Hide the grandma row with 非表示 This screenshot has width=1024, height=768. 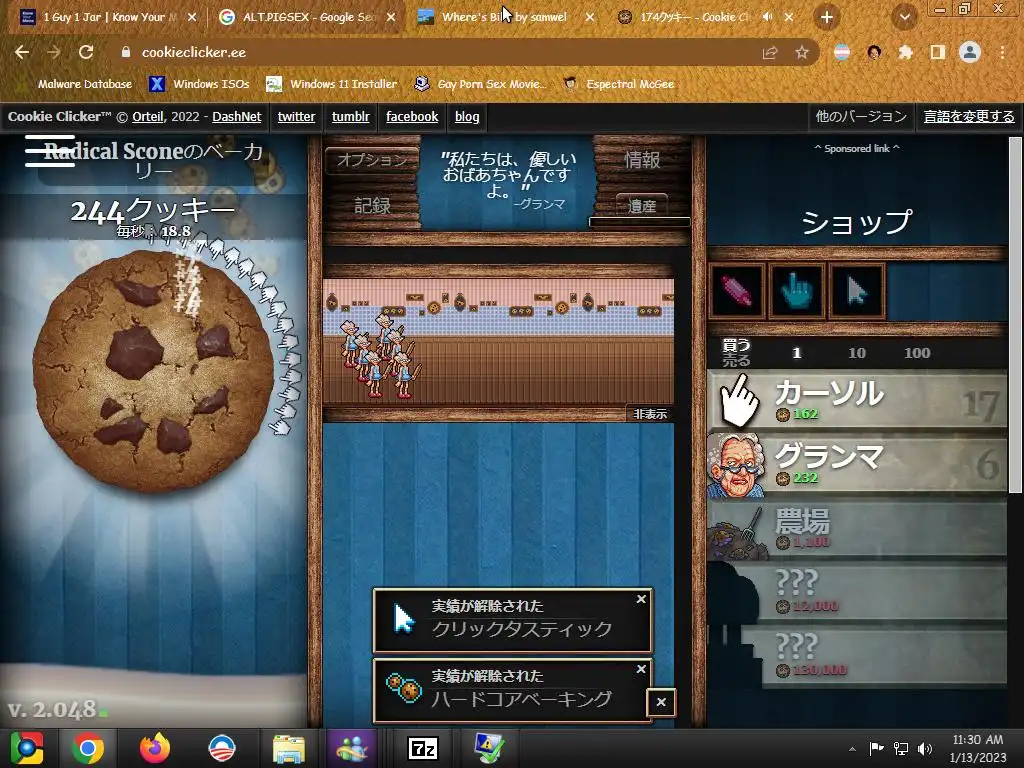tap(650, 414)
